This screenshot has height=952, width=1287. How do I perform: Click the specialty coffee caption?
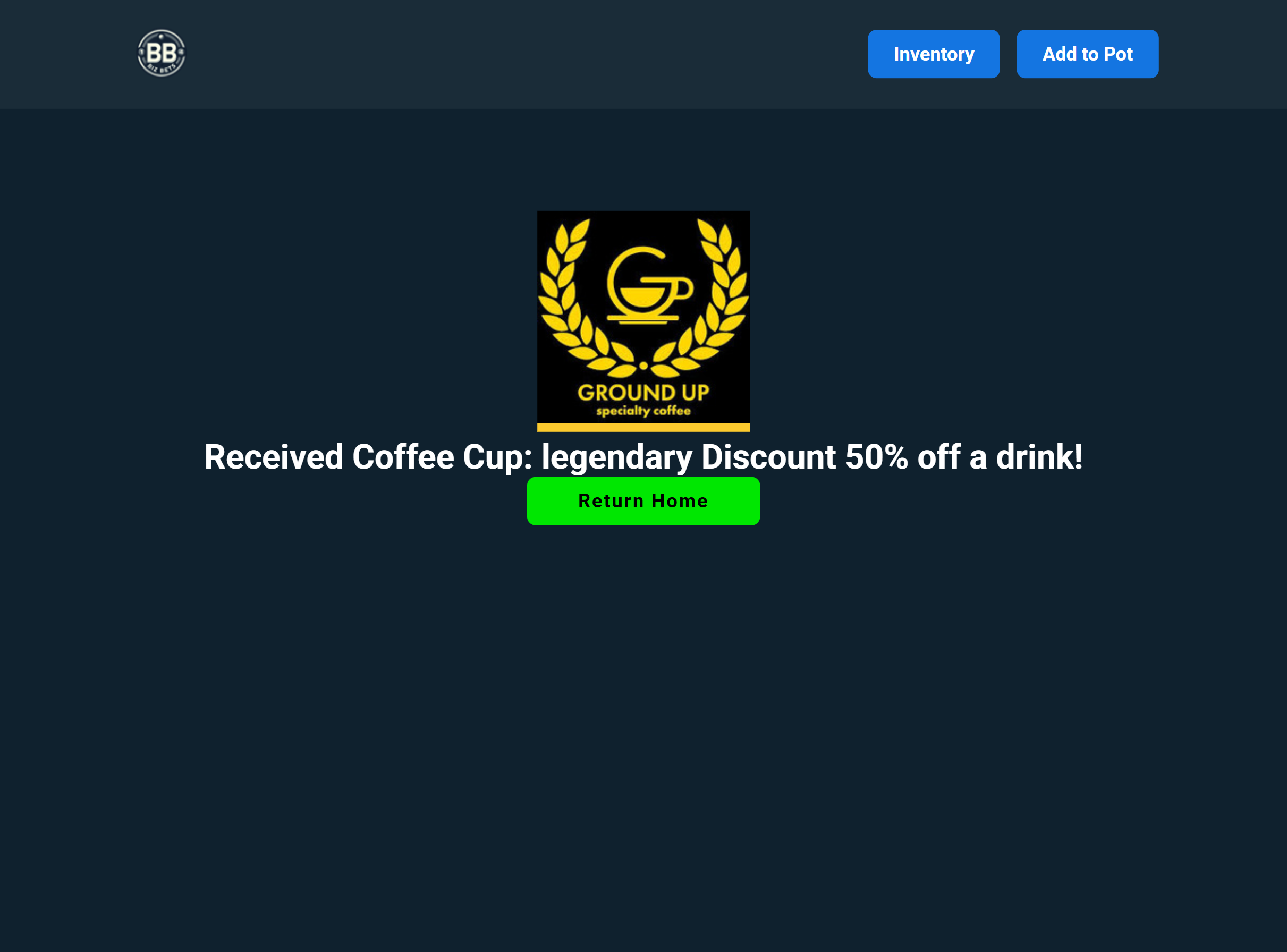click(643, 411)
